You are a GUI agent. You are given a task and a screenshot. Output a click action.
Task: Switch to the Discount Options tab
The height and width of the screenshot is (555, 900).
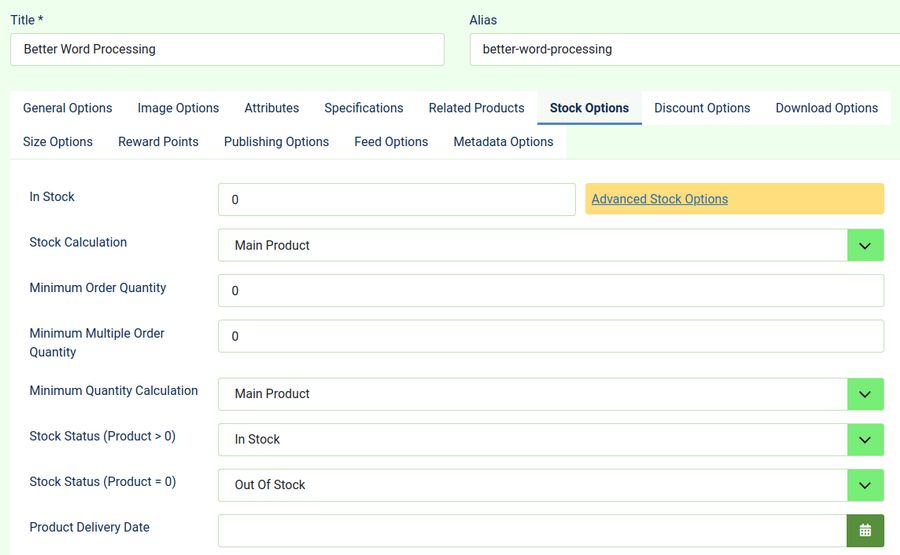(x=702, y=108)
